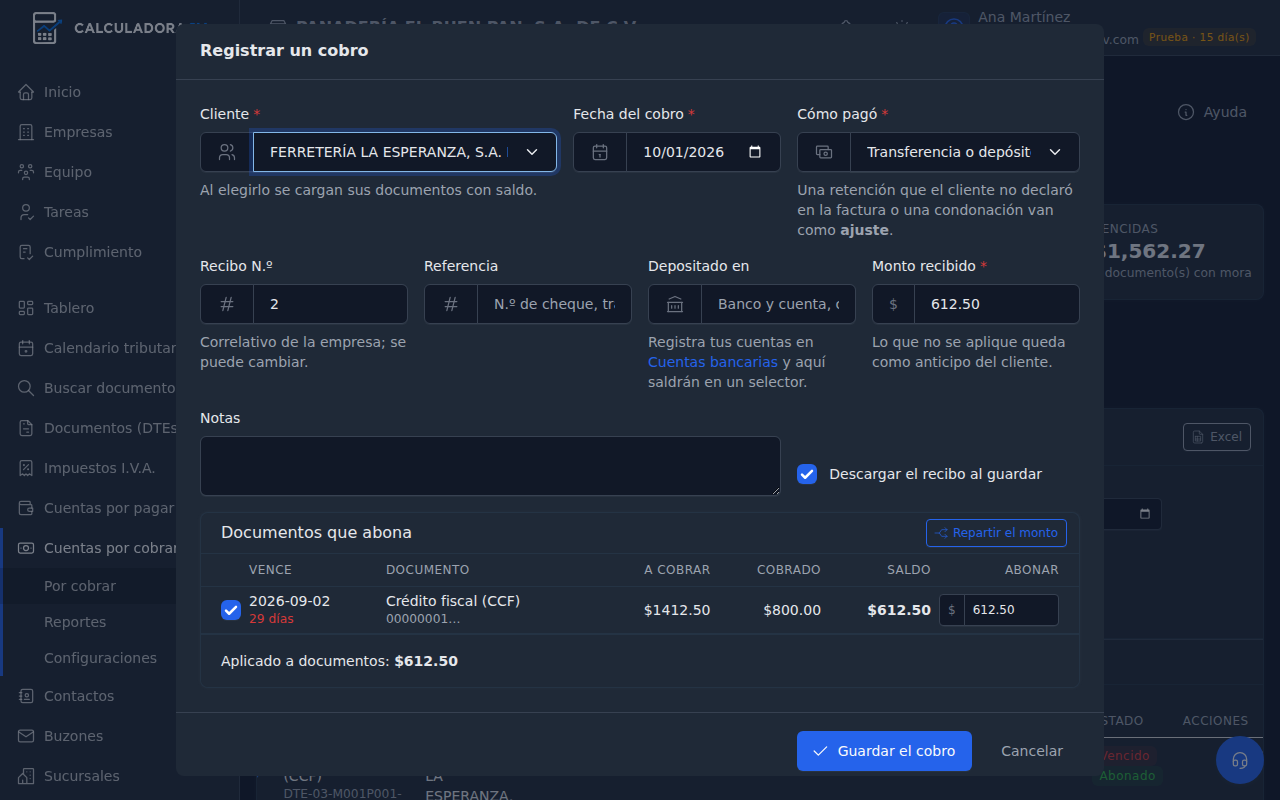Click the saldo value $612.50 in row

coord(899,610)
